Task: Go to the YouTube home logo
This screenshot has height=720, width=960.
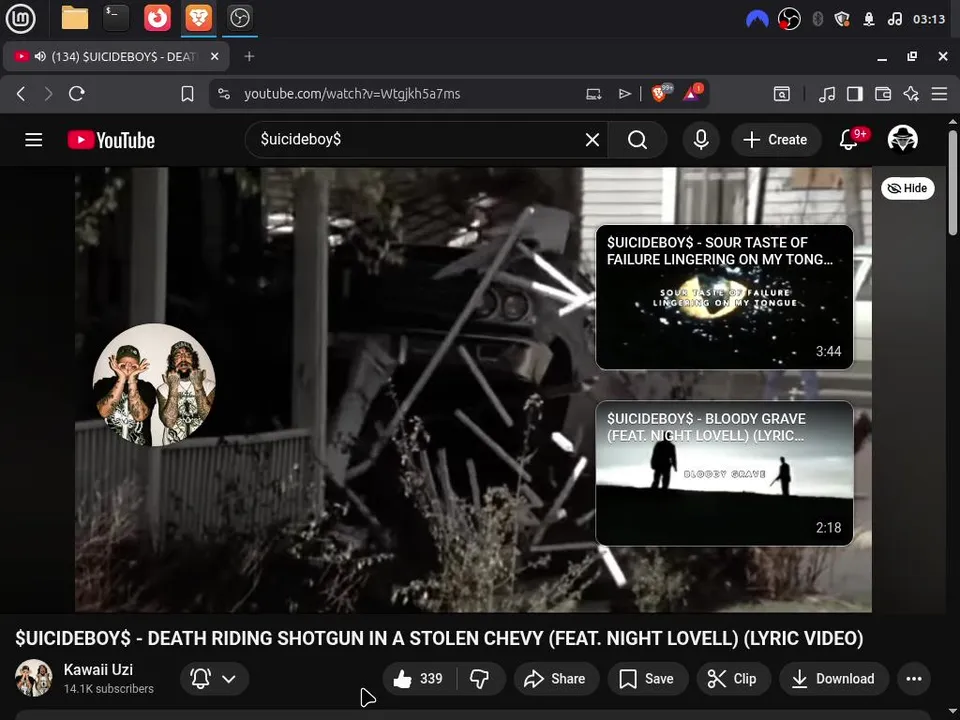Action: pyautogui.click(x=111, y=140)
